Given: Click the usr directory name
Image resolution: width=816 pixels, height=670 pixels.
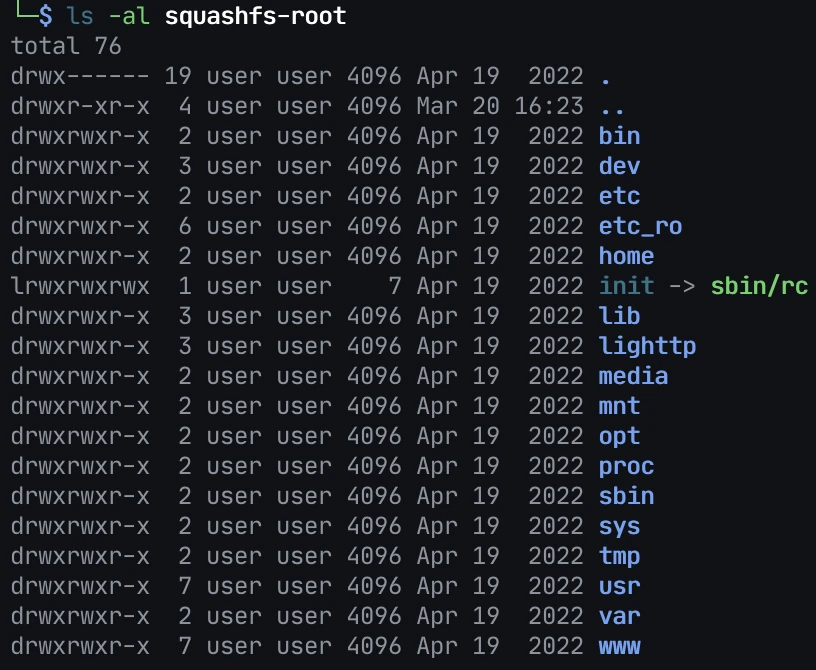Looking at the screenshot, I should click(x=619, y=586).
